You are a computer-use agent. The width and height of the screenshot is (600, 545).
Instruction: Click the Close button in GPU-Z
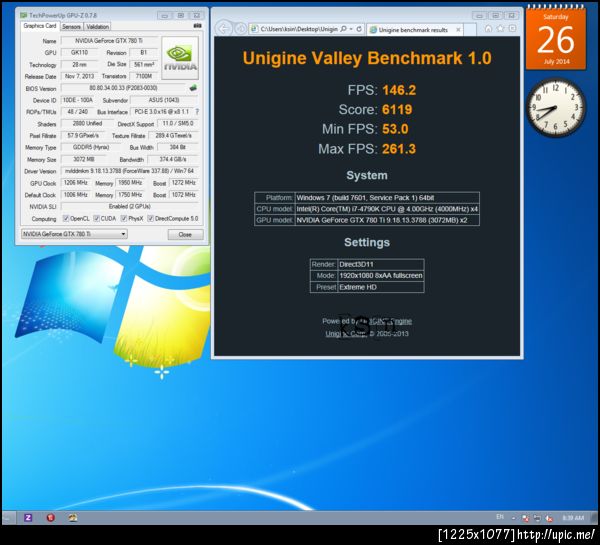point(185,234)
